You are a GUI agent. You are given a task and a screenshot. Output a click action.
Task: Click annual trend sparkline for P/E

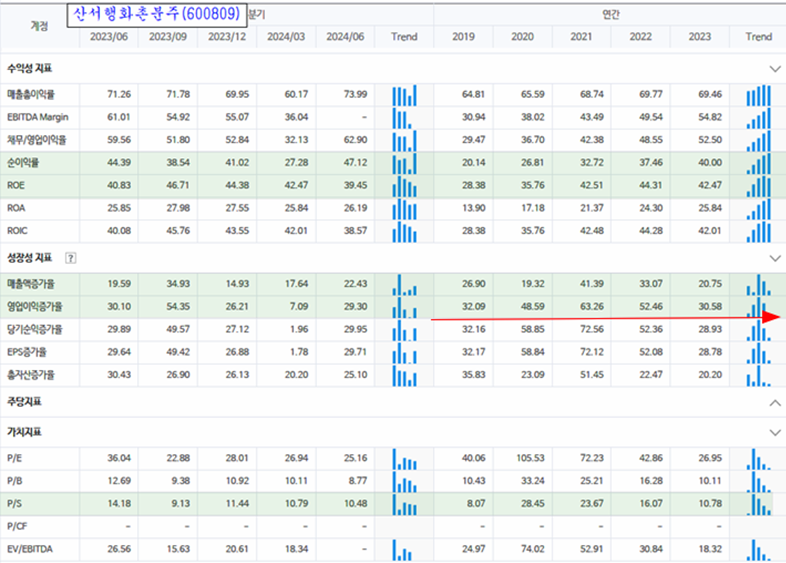tap(758, 460)
